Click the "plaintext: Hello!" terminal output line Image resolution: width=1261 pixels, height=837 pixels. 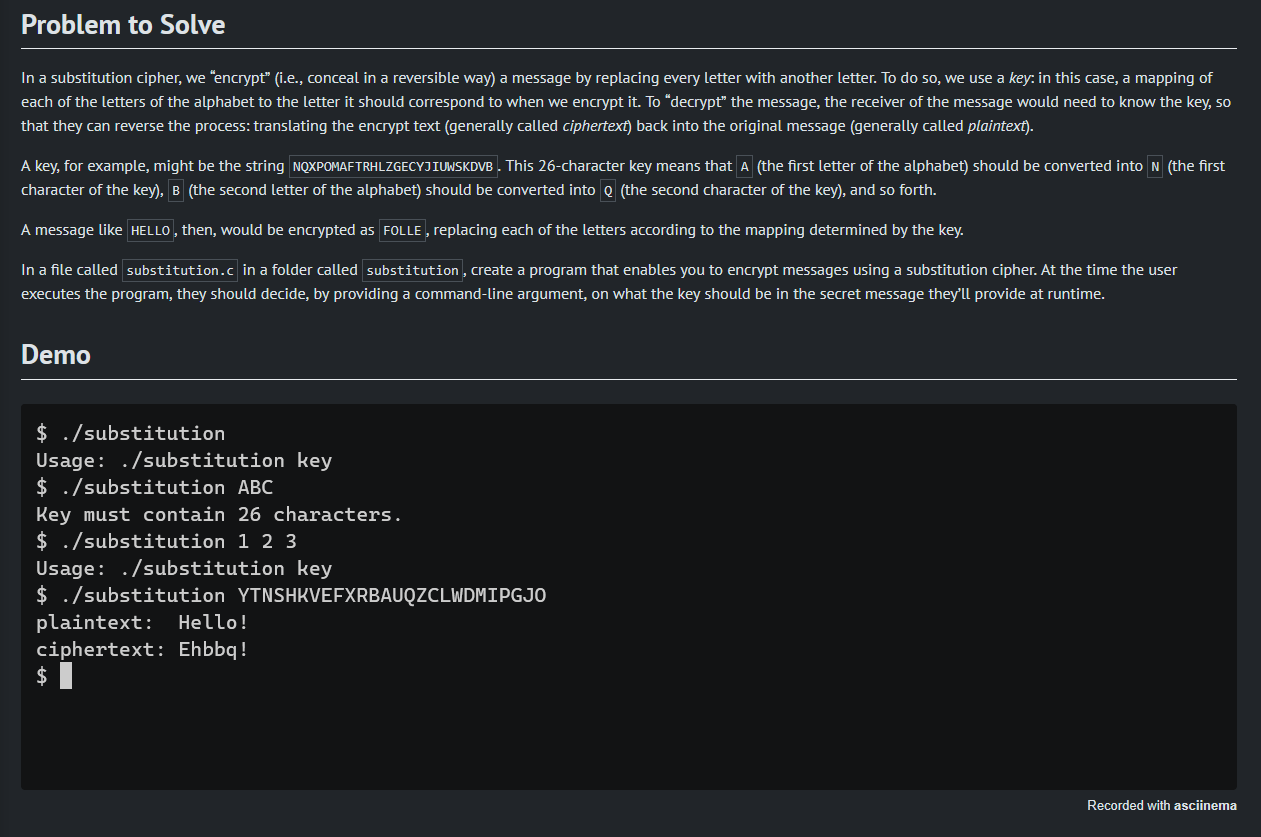point(142,623)
